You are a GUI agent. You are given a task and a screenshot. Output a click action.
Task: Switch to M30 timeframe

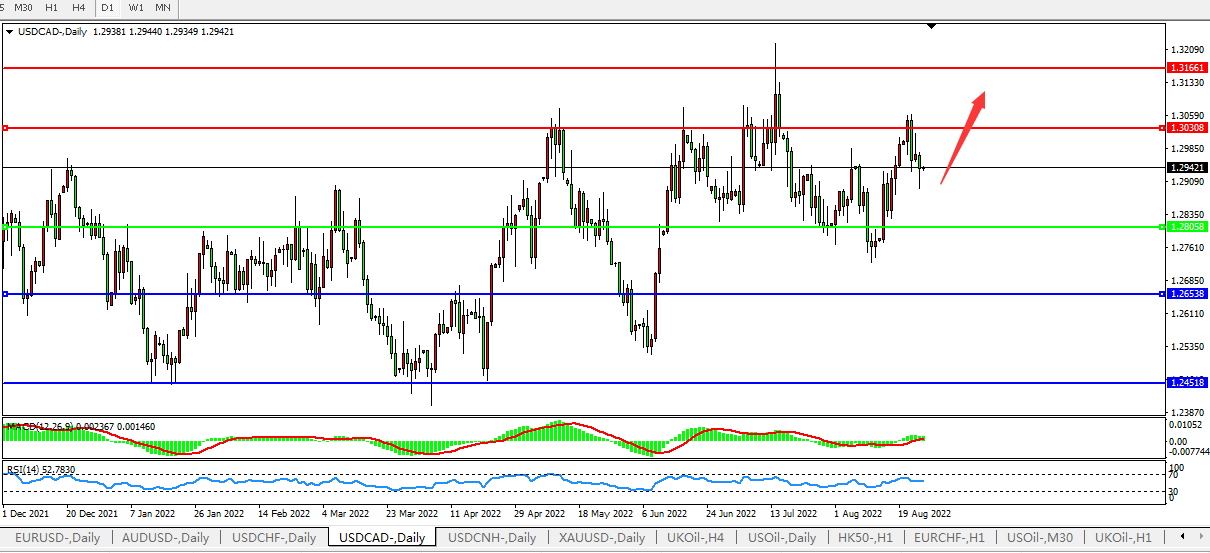pyautogui.click(x=22, y=8)
